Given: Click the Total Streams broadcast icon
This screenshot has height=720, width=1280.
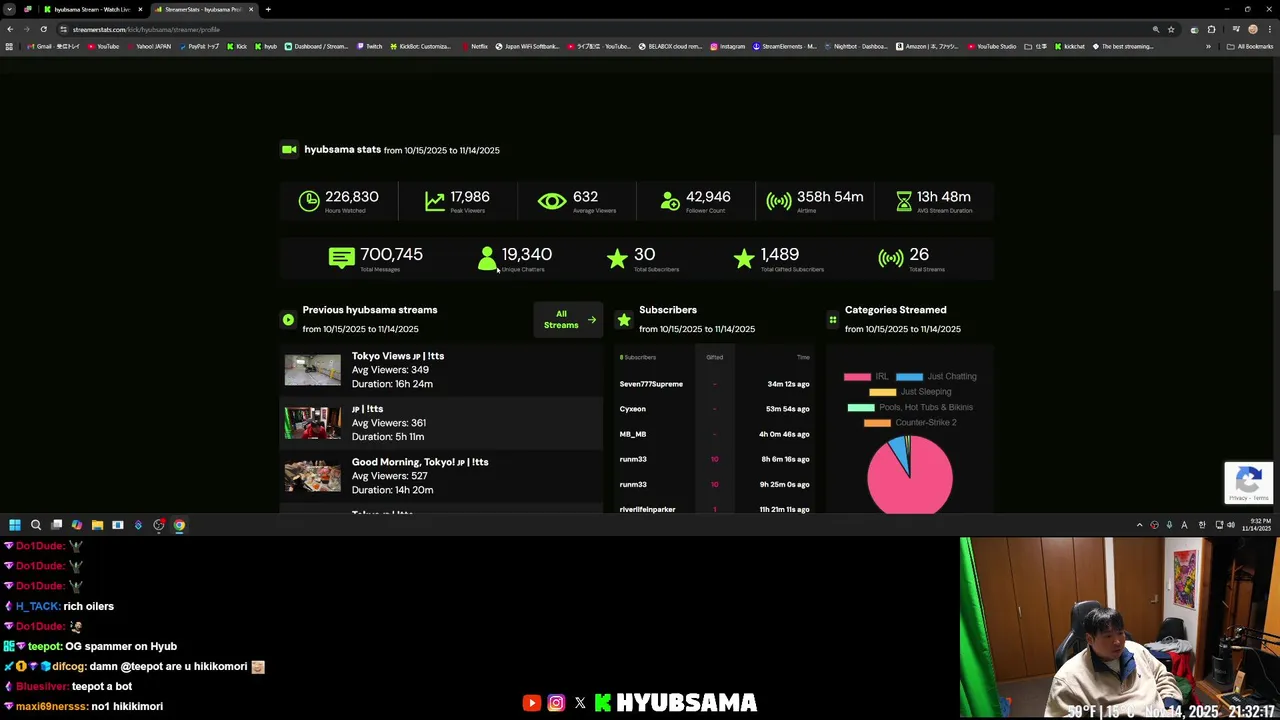Looking at the screenshot, I should pos(891,259).
